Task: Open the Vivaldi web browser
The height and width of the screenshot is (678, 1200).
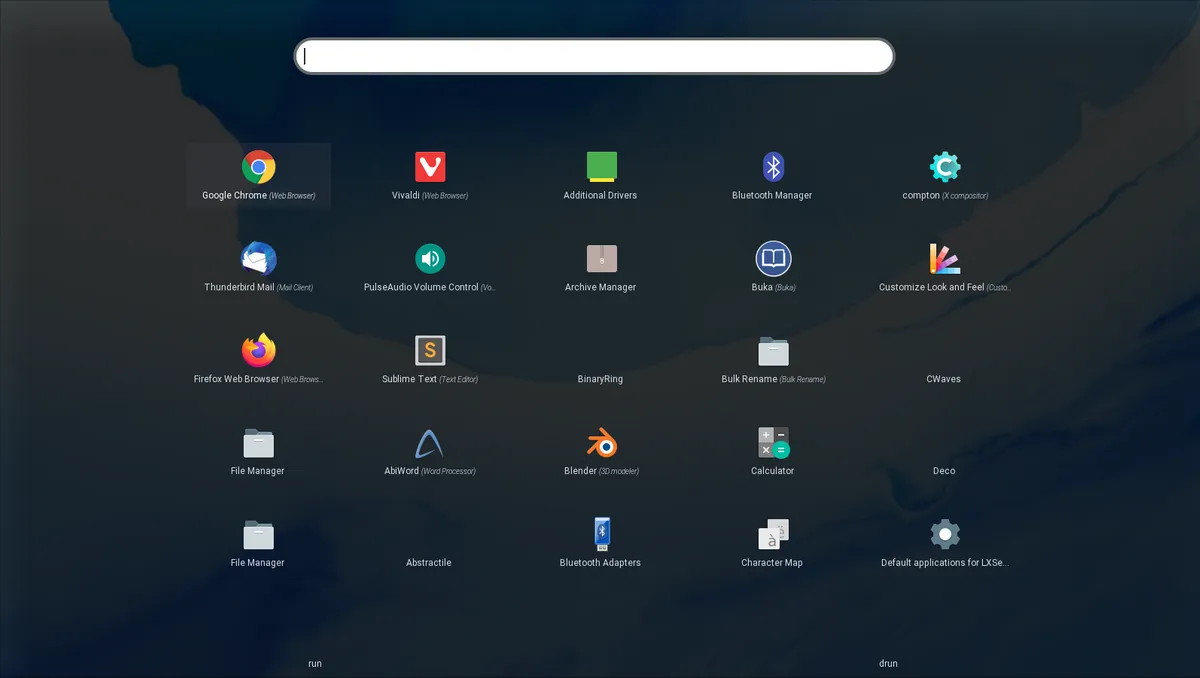Action: pos(430,176)
